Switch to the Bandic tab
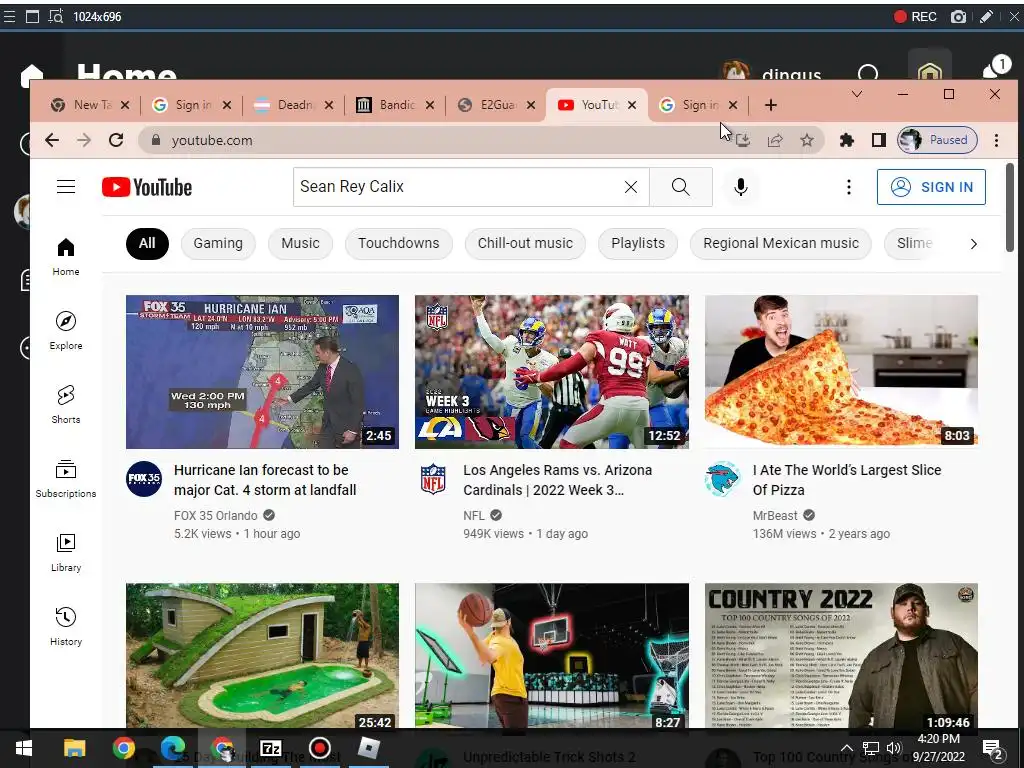 (394, 105)
